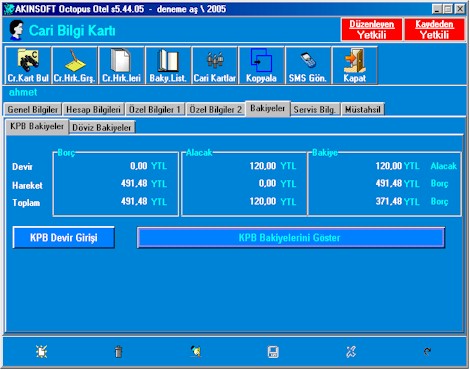The width and height of the screenshot is (470, 370).
Task: Select the KPB Bakiyeler sub-tab
Action: 37,126
